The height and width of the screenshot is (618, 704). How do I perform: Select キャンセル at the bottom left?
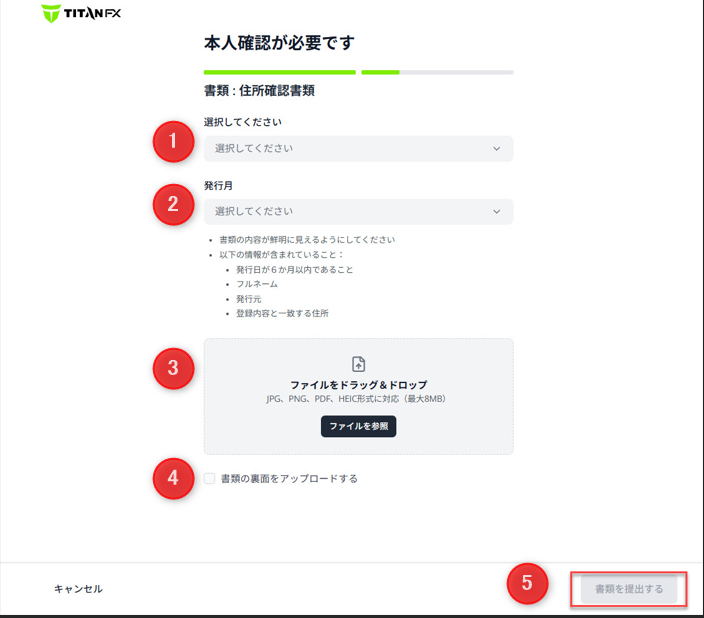click(x=78, y=589)
